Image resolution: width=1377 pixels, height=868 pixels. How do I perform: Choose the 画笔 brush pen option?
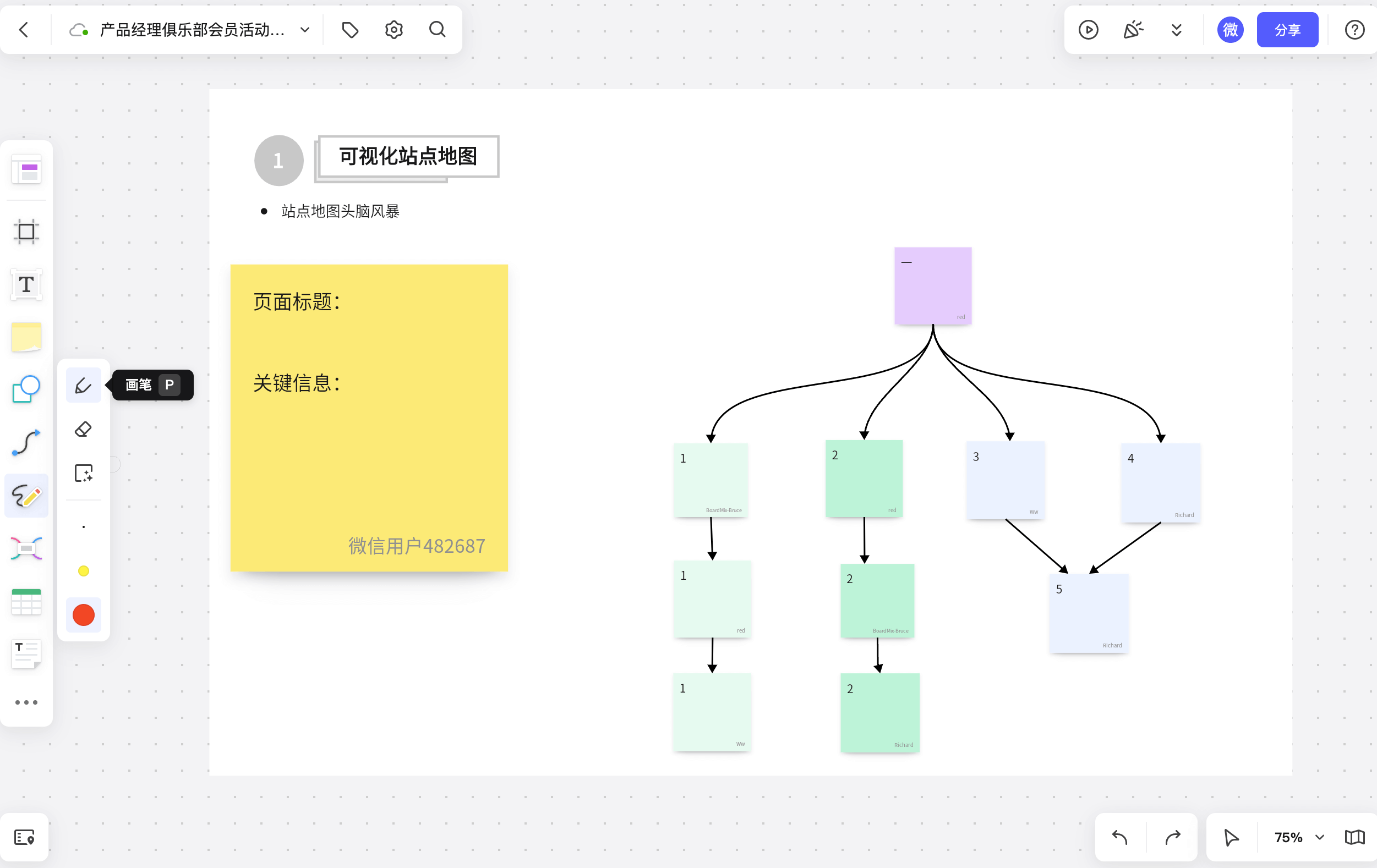pos(84,385)
